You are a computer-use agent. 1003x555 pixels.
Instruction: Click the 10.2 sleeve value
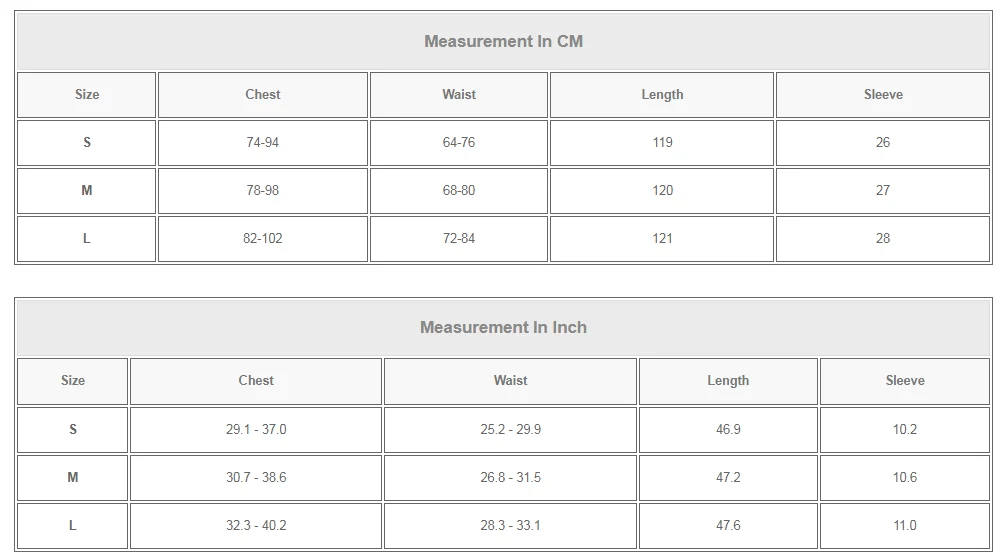pyautogui.click(x=905, y=430)
